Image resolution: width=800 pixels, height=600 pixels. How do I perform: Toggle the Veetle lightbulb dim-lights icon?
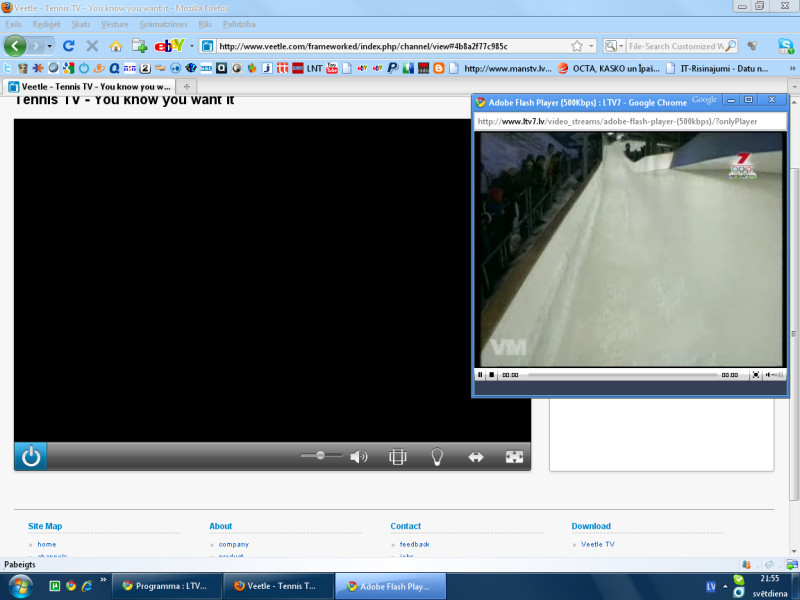click(x=437, y=457)
